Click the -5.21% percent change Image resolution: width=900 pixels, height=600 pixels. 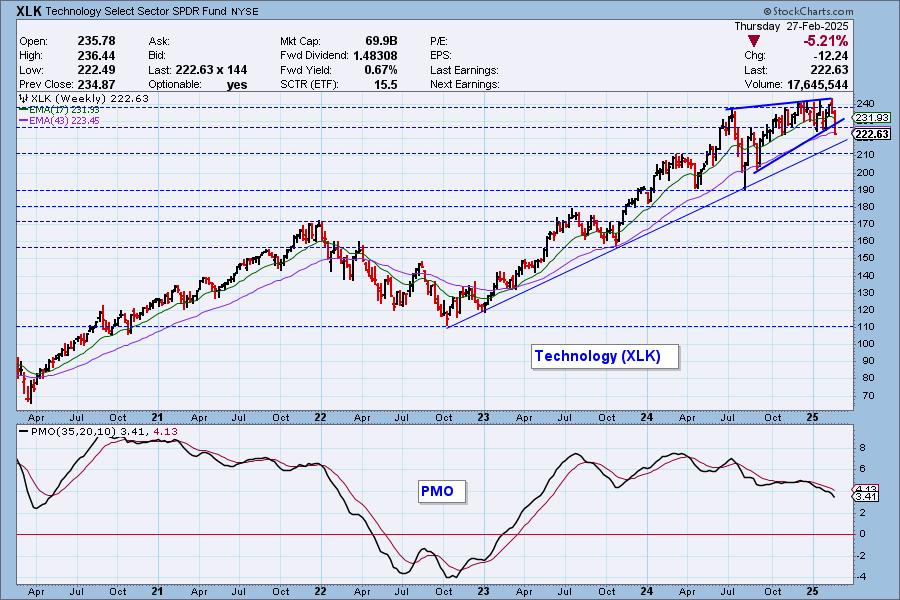click(x=825, y=41)
